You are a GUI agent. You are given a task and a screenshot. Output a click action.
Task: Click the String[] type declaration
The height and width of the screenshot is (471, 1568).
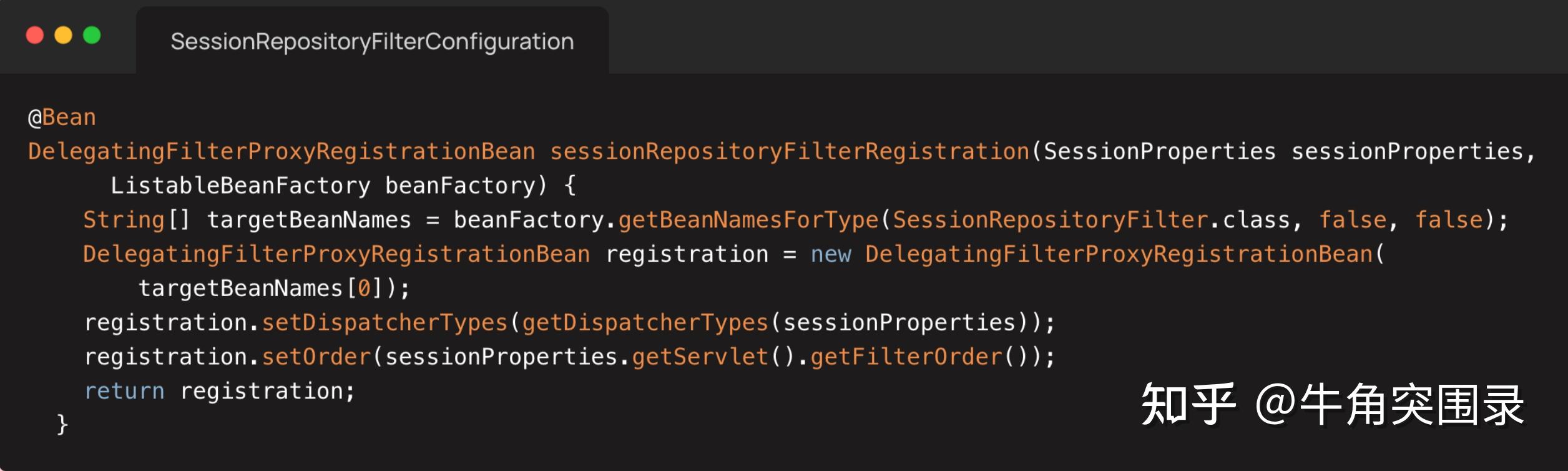point(136,220)
